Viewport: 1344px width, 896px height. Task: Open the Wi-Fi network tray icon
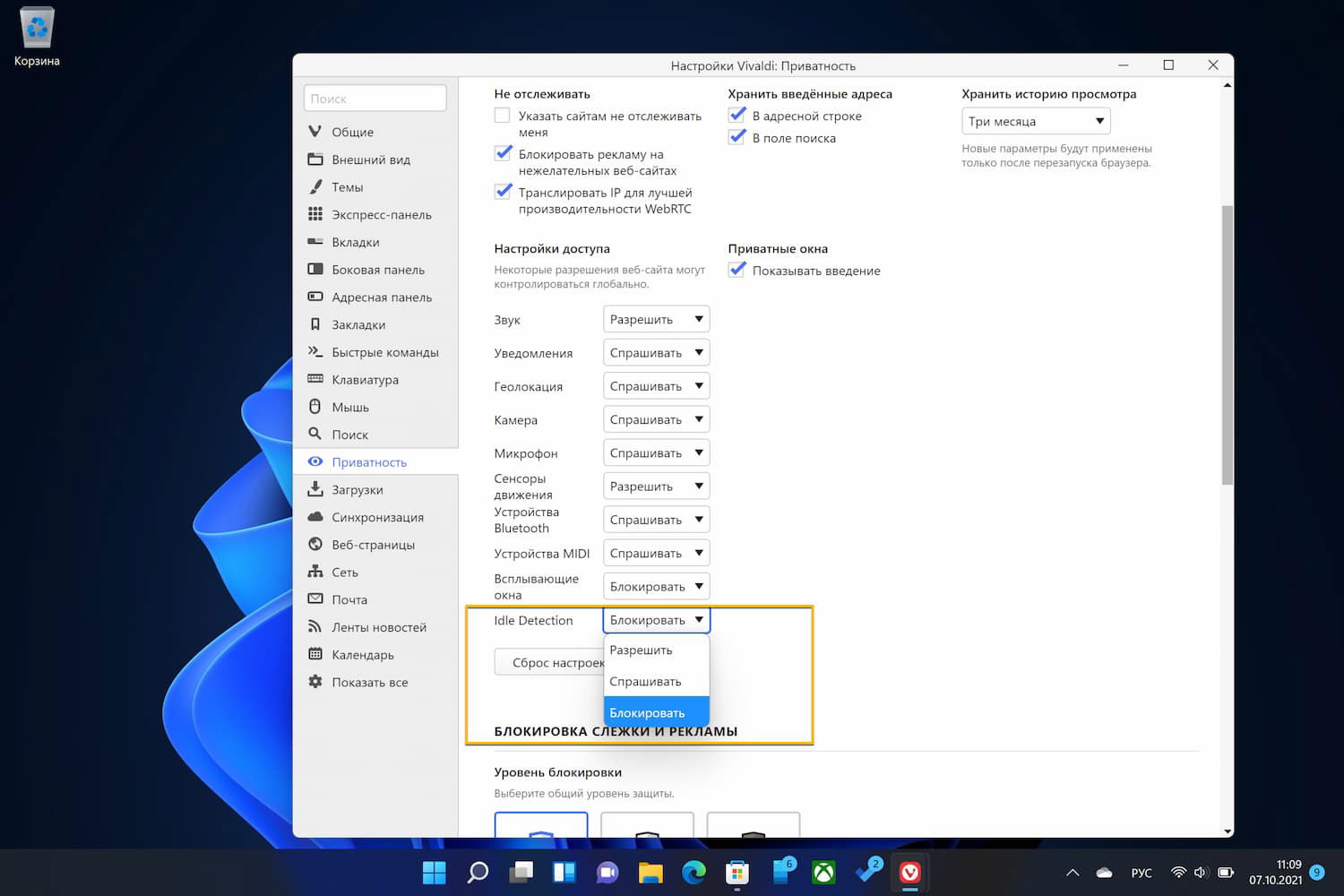pos(1178,873)
